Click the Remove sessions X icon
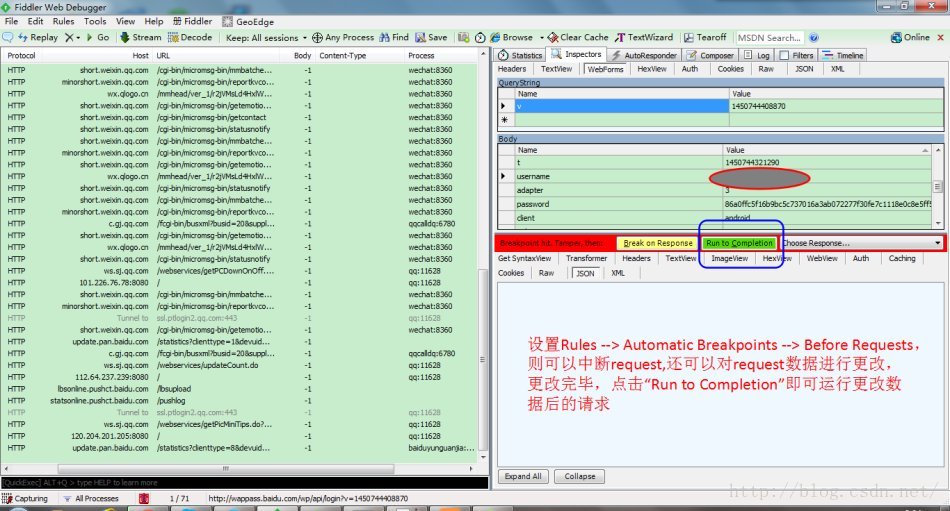 coord(69,38)
